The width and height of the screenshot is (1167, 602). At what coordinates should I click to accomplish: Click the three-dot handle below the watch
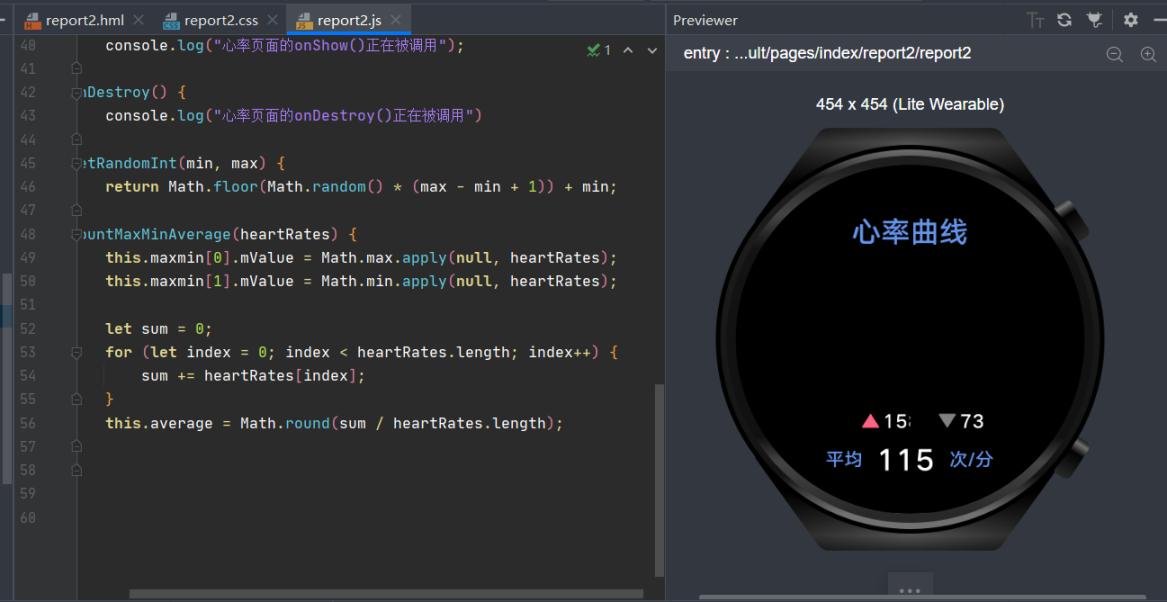[x=909, y=590]
